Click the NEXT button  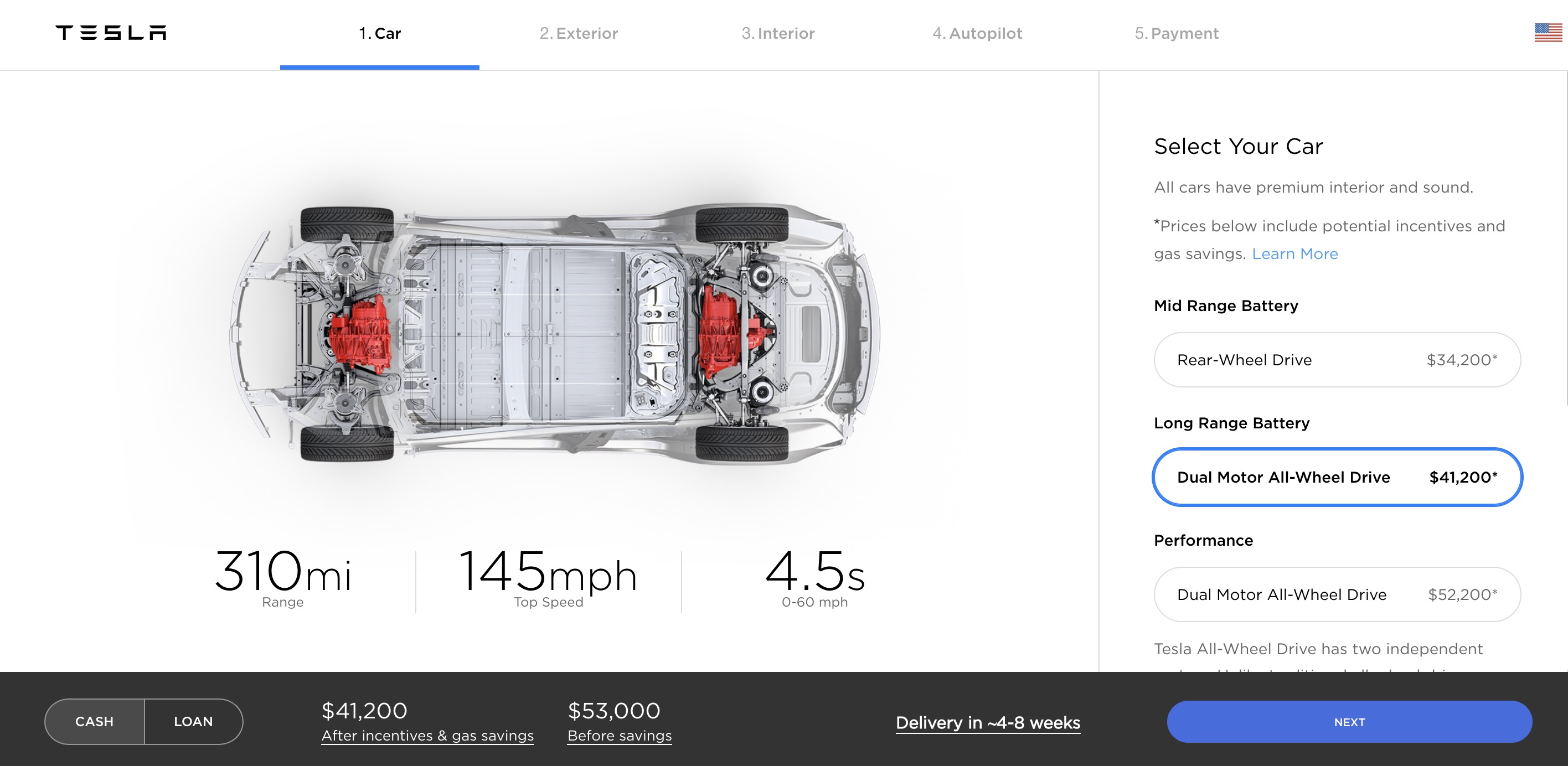pos(1349,722)
